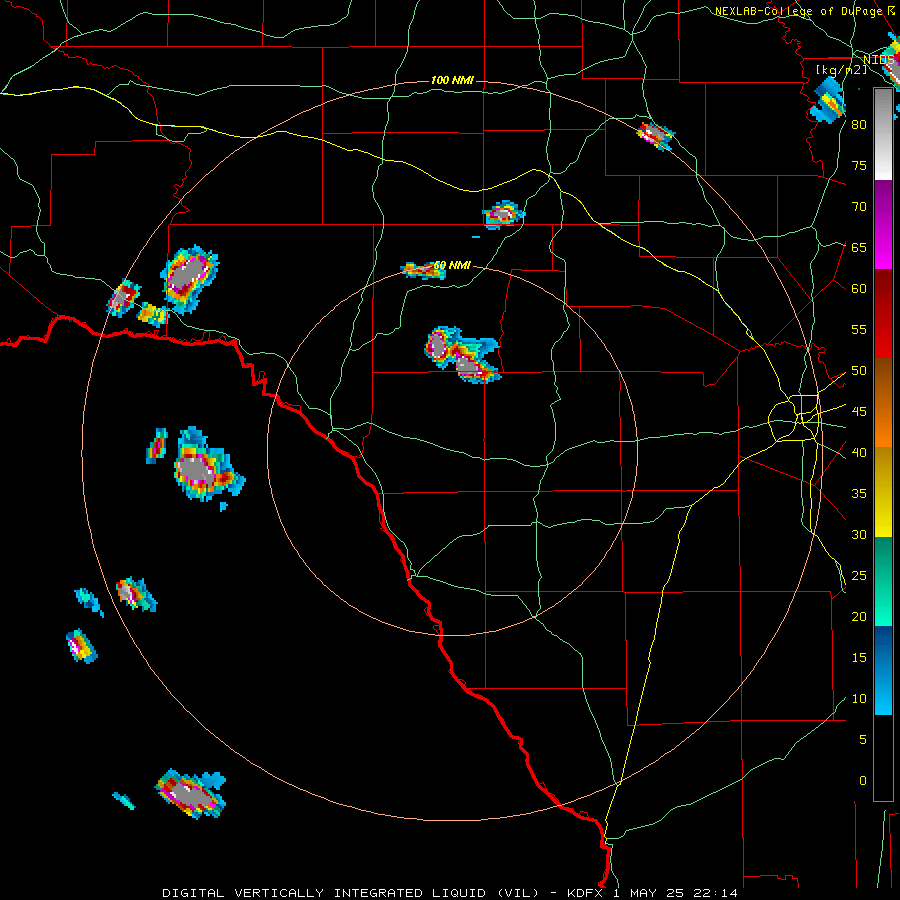
Task: Click the green segment of the color scale
Action: pos(883,581)
